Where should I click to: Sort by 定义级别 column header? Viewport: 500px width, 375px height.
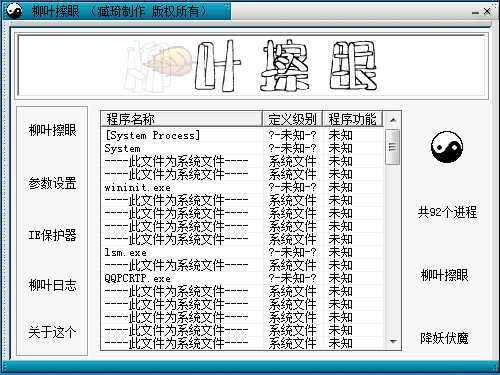293,119
